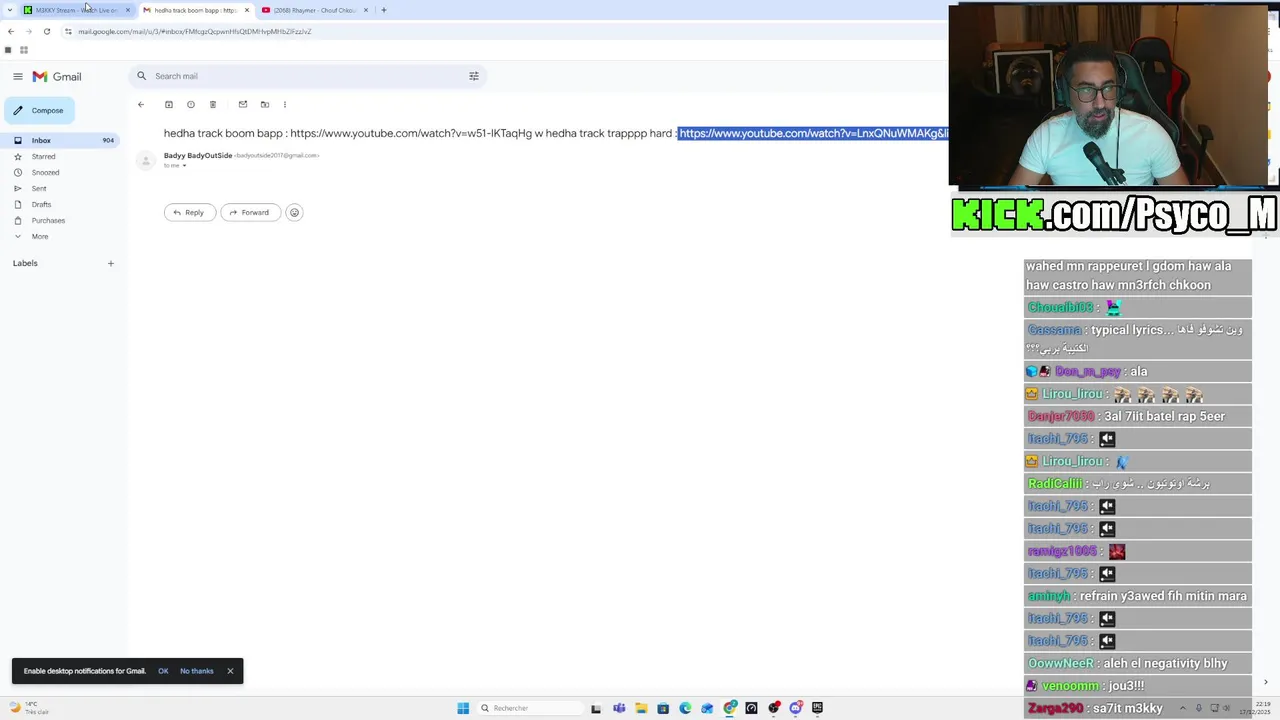This screenshot has height=720, width=1280.
Task: Go back in browser history
Action: click(11, 31)
